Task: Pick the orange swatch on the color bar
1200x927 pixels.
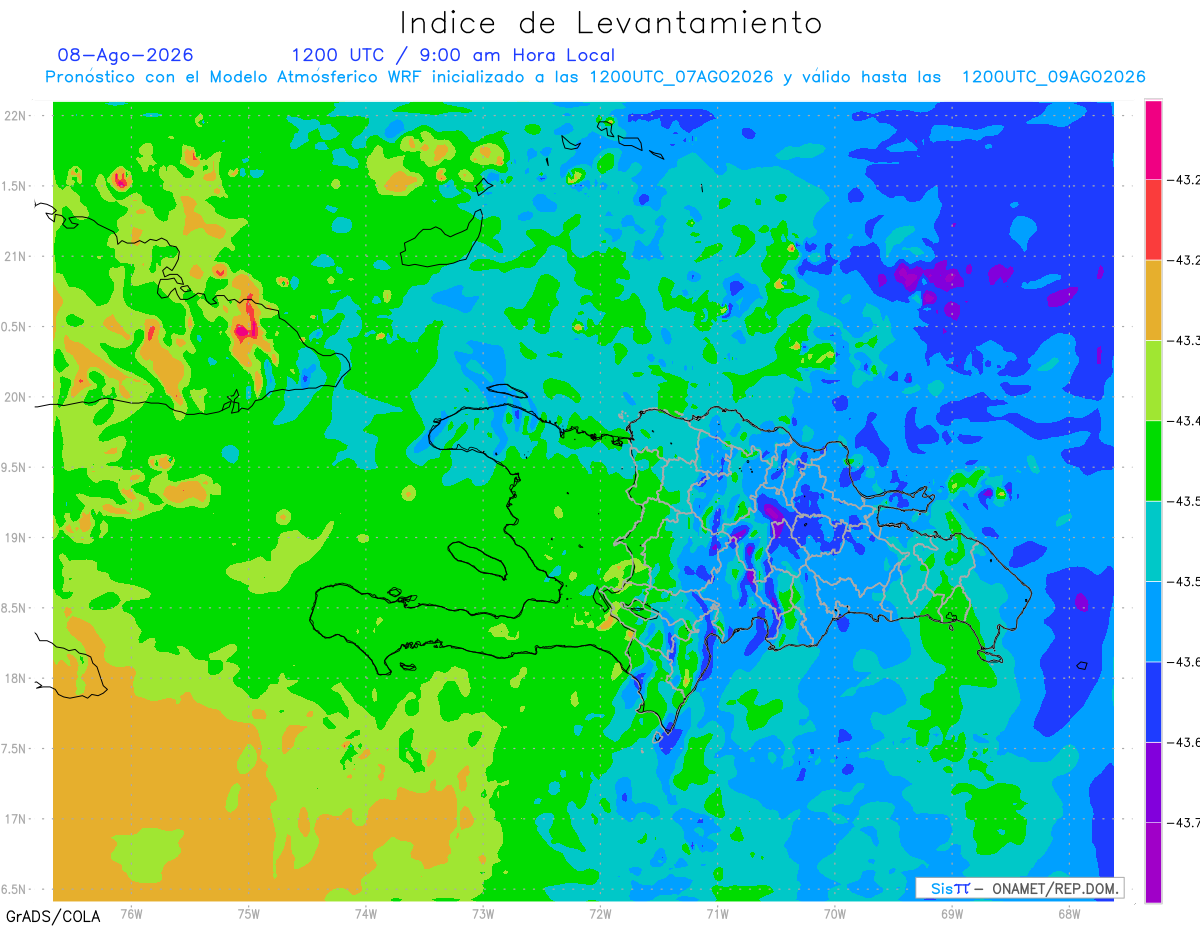Action: pos(1153,300)
